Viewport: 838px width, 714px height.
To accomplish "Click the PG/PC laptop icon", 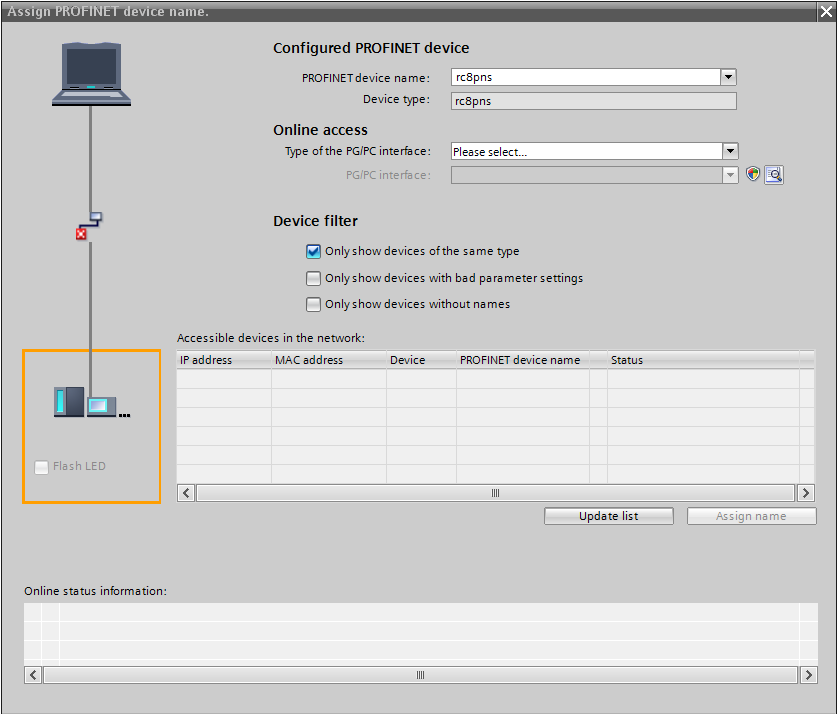I will 91,73.
